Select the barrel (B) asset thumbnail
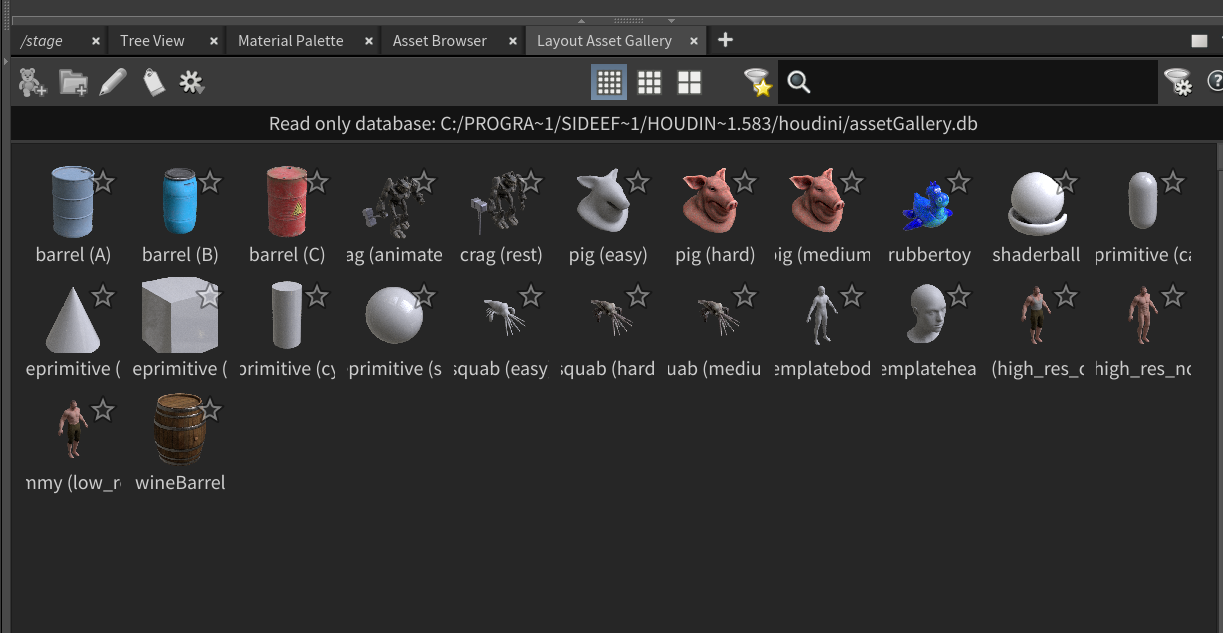The height and width of the screenshot is (633, 1223). [180, 202]
